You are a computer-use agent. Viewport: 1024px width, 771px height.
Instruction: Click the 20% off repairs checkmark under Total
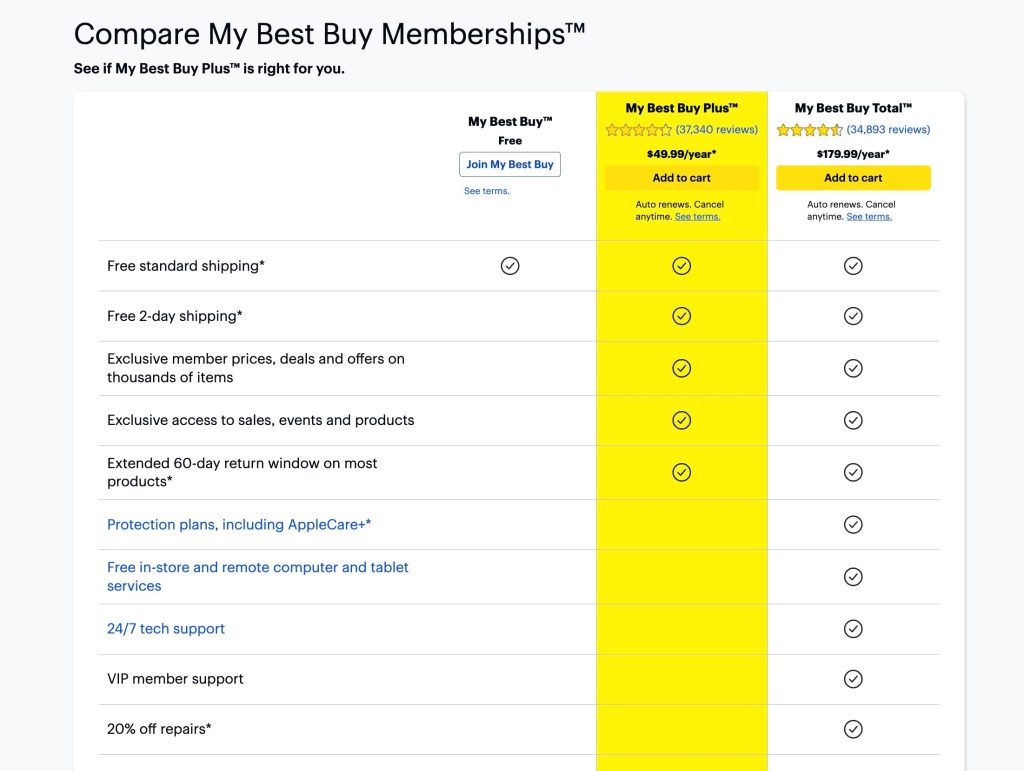[x=853, y=729]
